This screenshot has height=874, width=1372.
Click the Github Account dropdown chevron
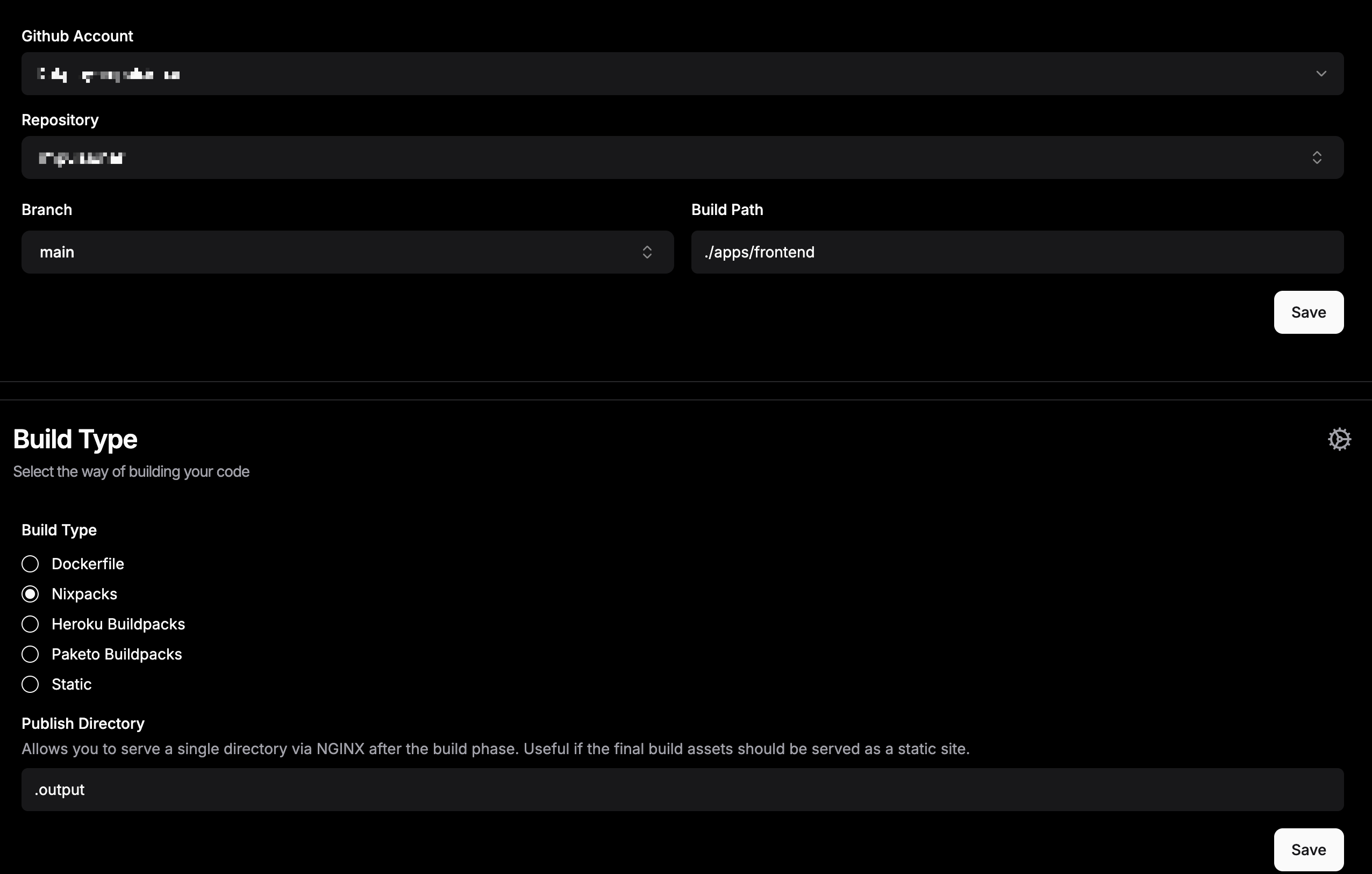pos(1321,74)
